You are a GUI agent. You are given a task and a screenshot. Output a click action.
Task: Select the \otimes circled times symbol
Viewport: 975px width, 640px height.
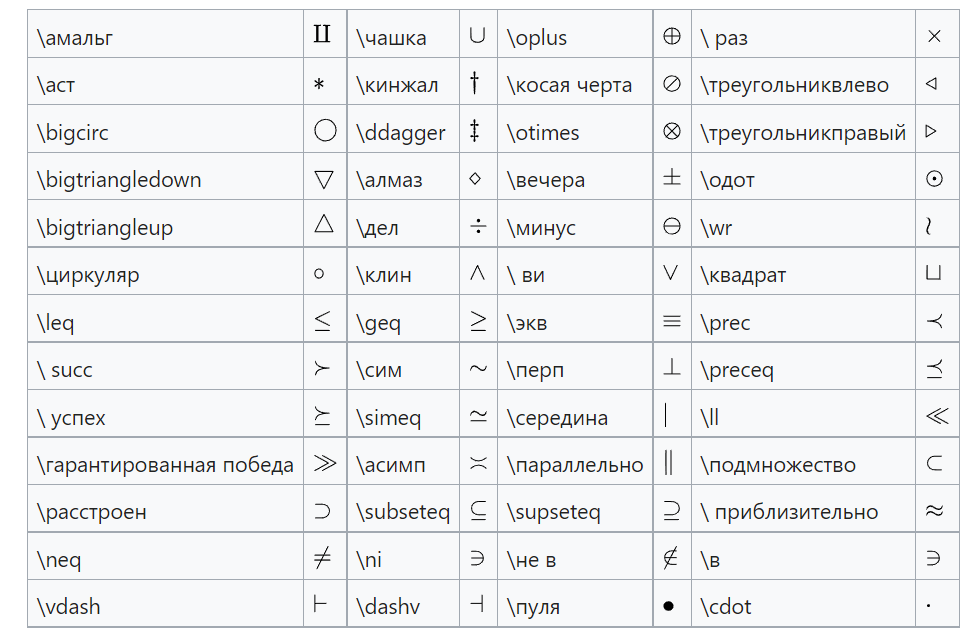[672, 131]
